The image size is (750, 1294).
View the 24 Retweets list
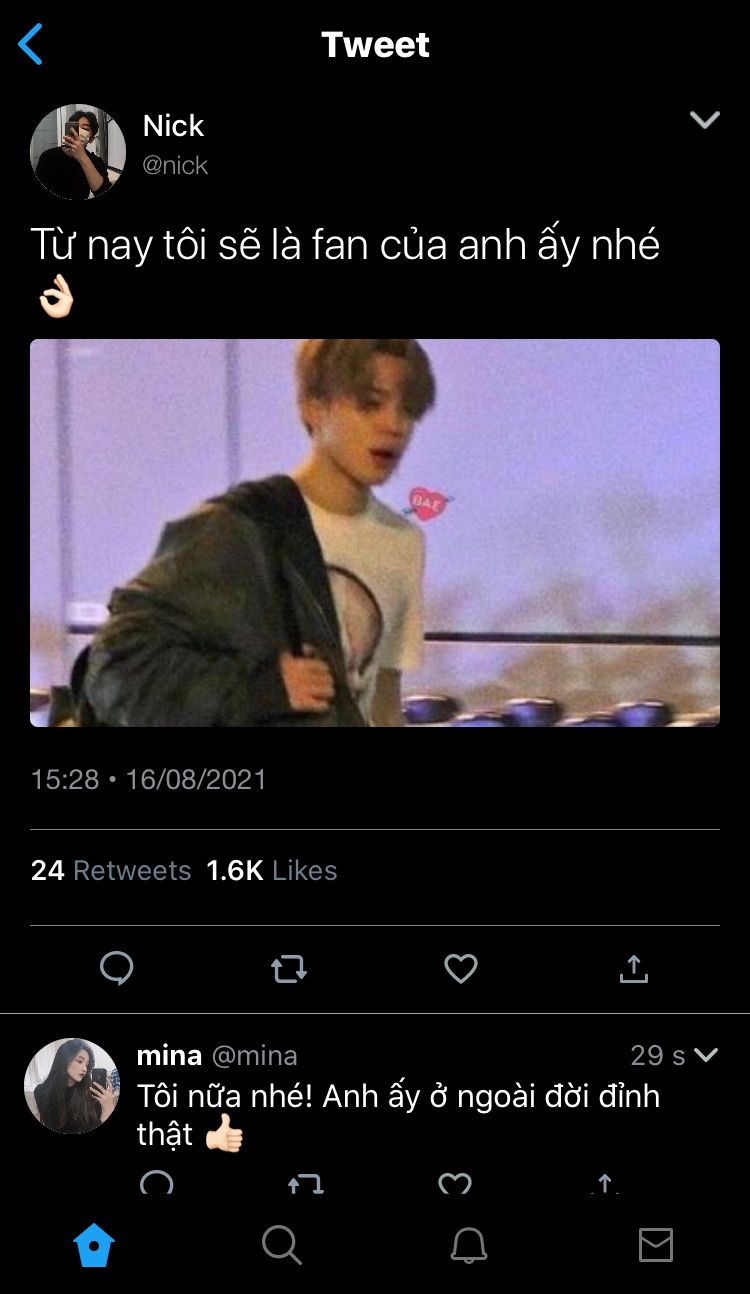(x=111, y=871)
